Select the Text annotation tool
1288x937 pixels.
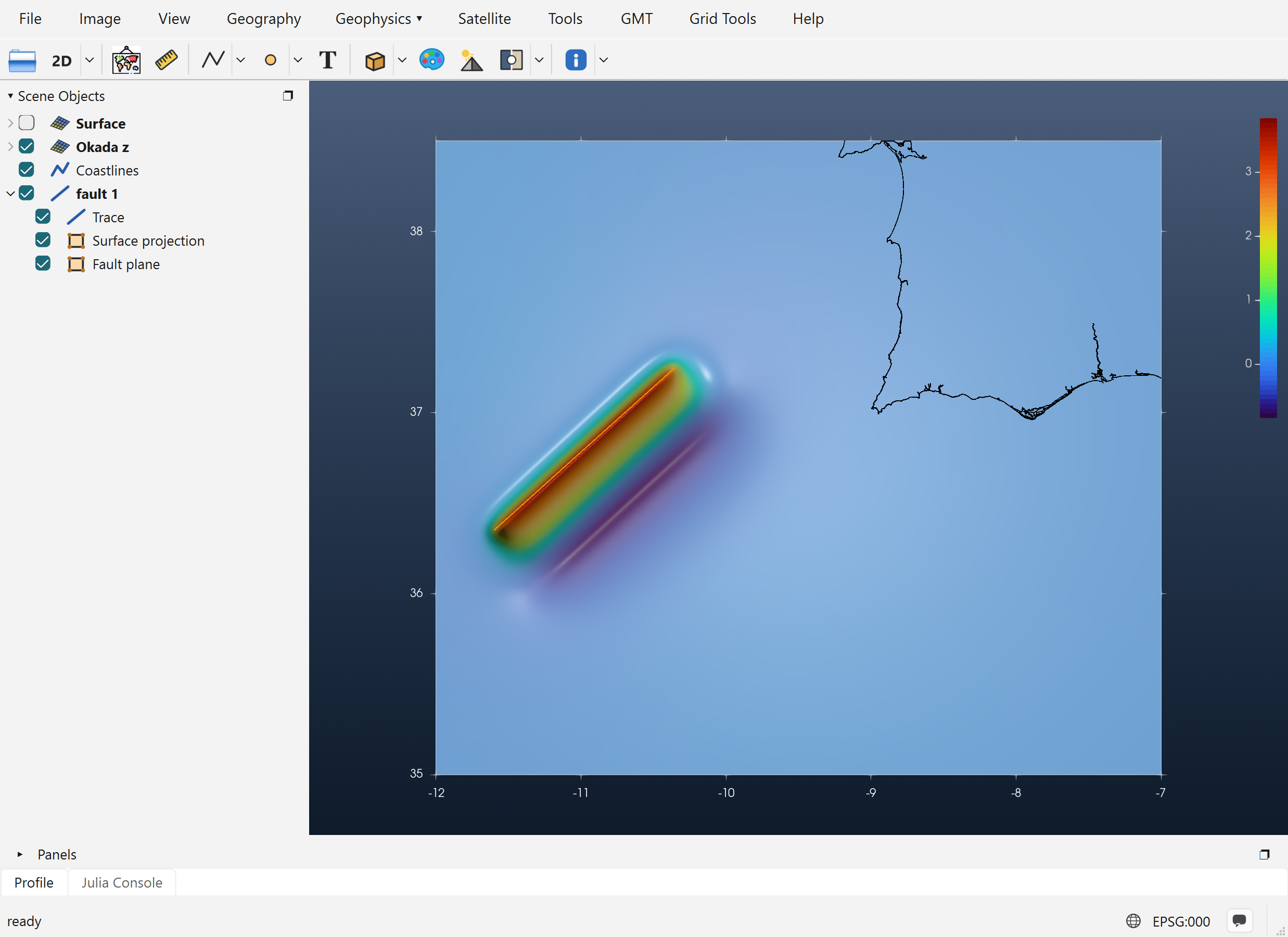click(328, 60)
